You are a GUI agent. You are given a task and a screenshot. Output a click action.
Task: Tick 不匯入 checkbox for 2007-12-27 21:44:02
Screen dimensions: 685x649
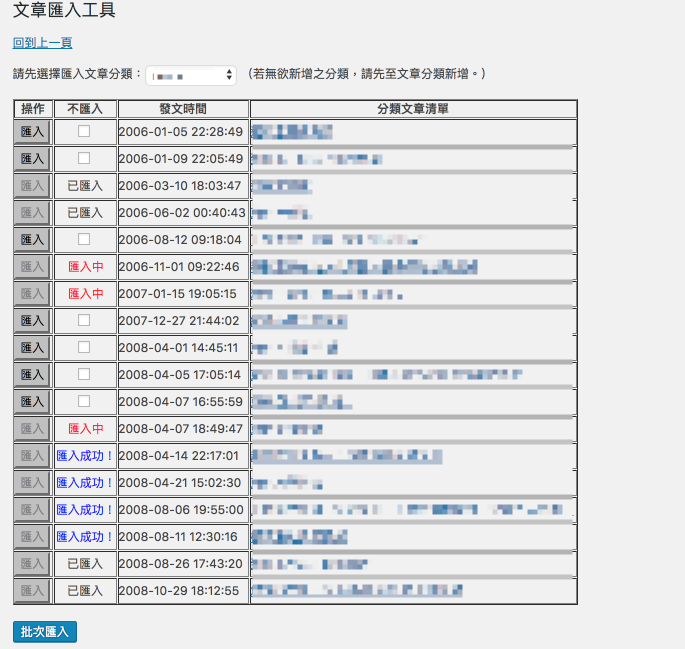84,320
